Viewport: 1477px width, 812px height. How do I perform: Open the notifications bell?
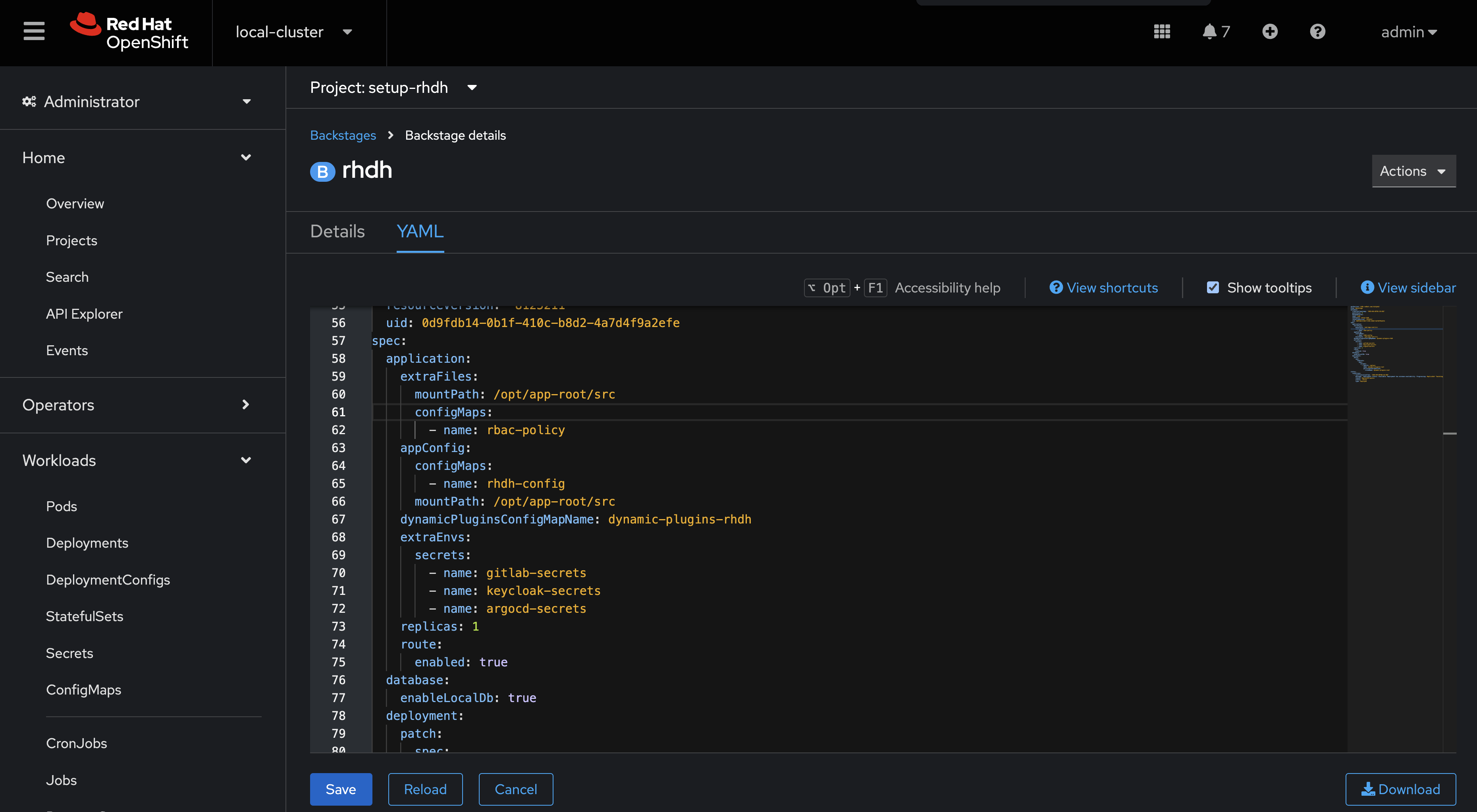coord(1215,31)
